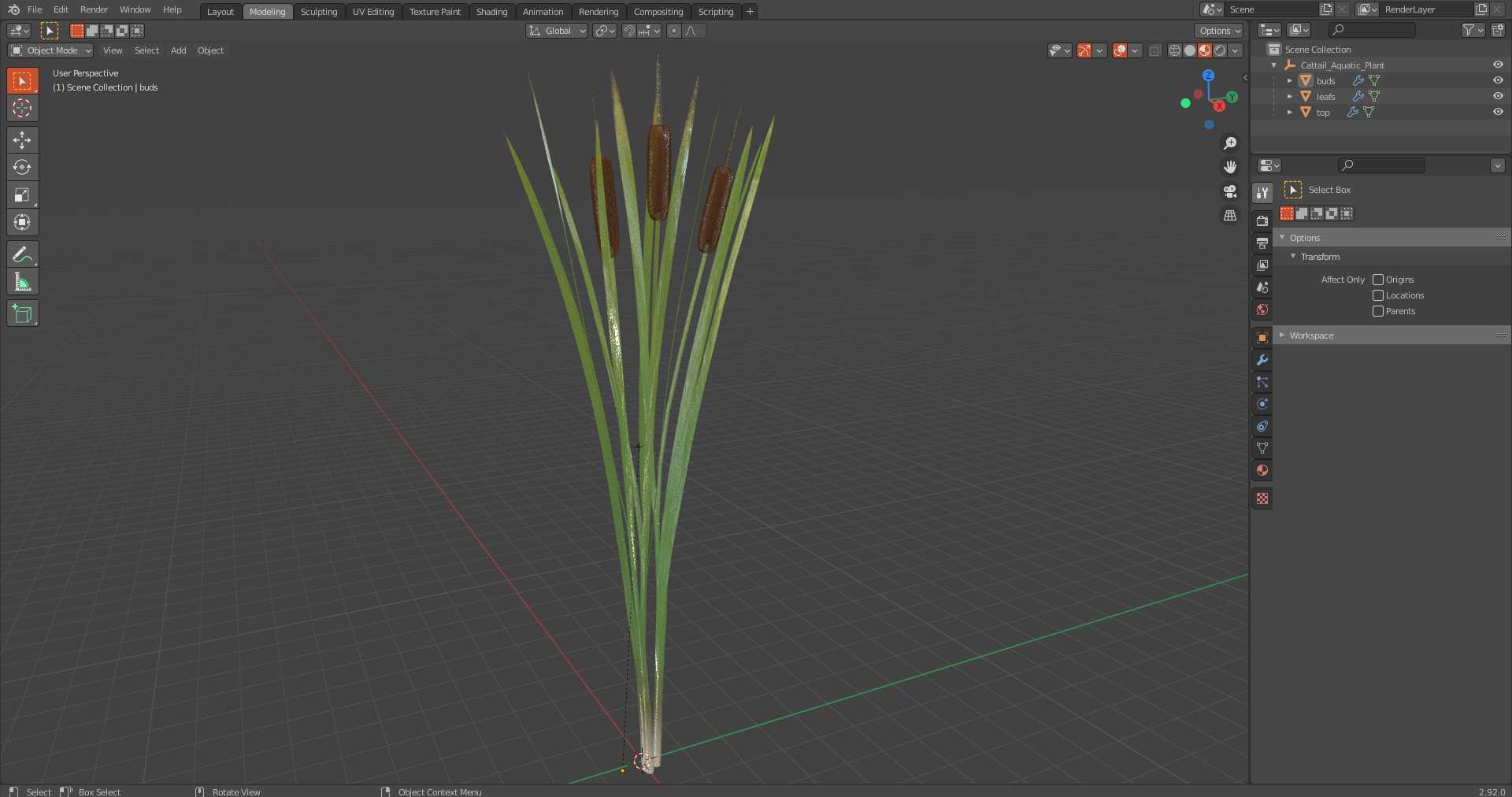Toggle proportional editing in header

point(674,31)
